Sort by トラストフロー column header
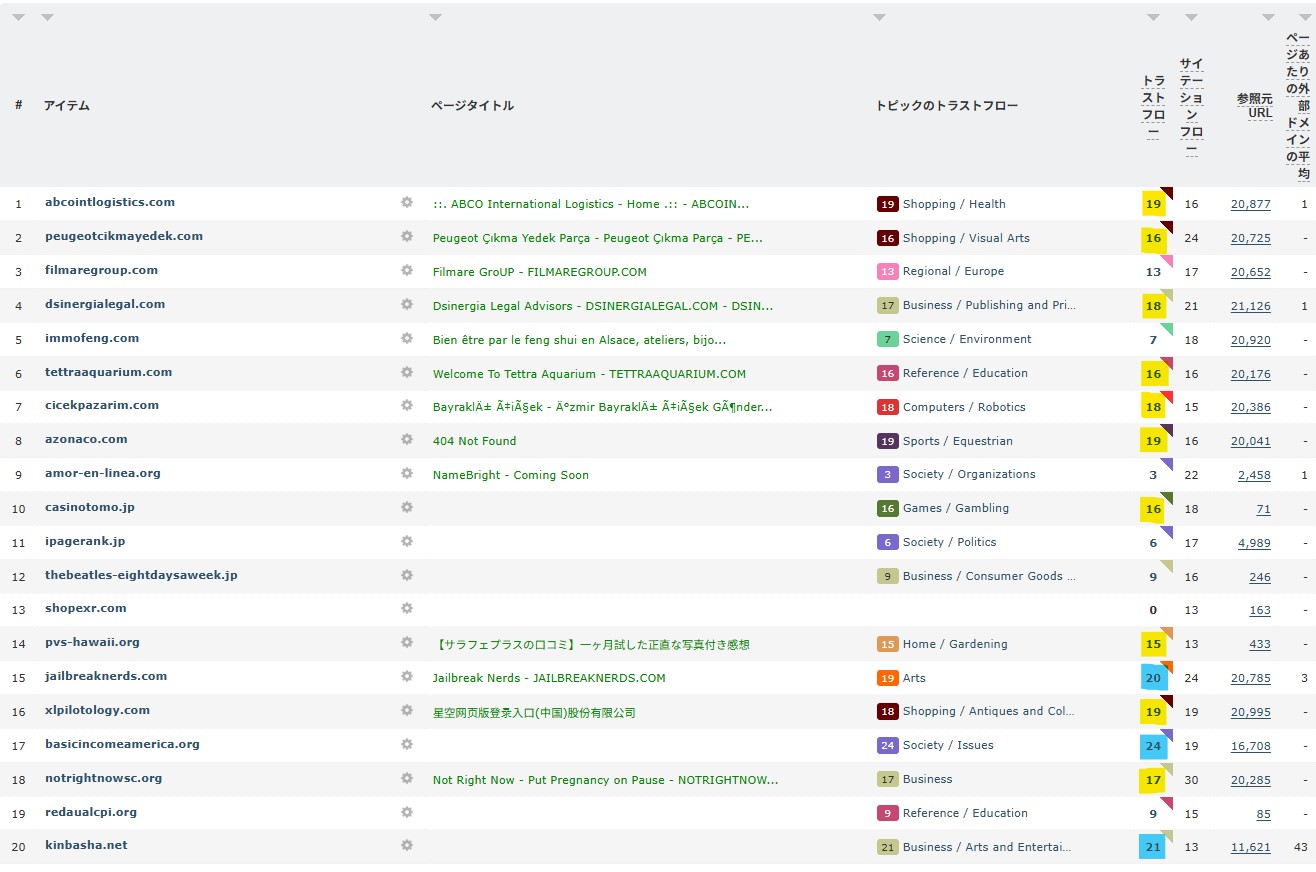 click(x=1153, y=106)
